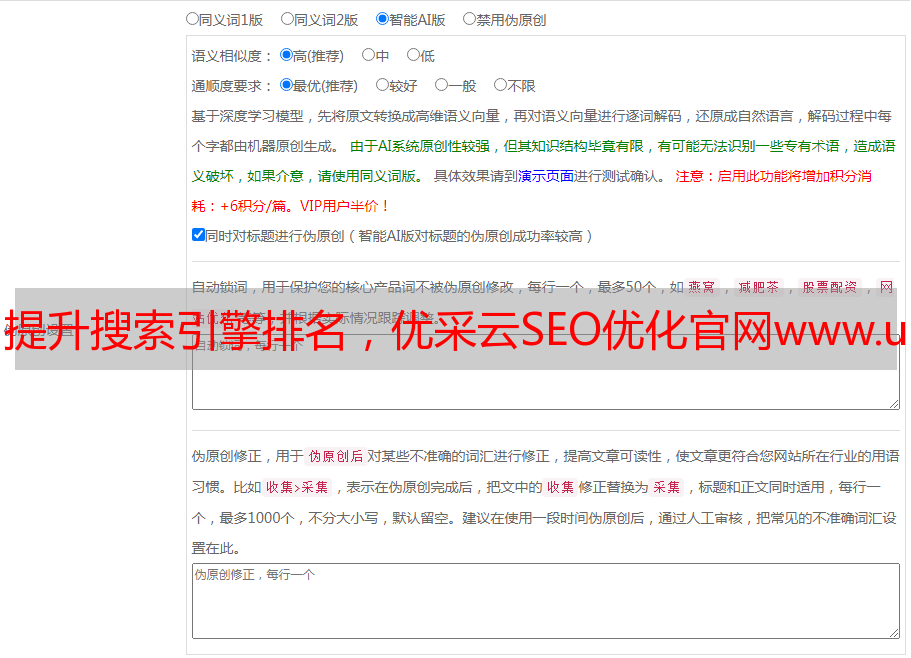This screenshot has height=658, width=911.
Task: Set 语义相似度 to 中
Action: (x=368, y=55)
